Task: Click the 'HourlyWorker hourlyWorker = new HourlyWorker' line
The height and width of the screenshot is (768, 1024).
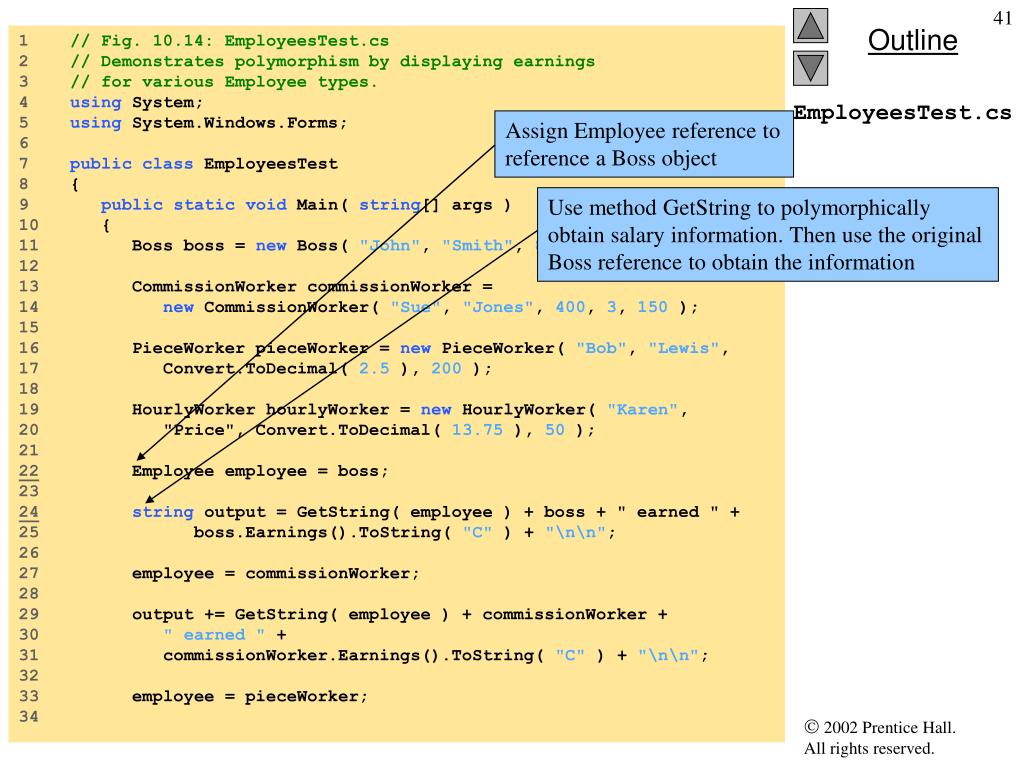Action: coord(409,410)
